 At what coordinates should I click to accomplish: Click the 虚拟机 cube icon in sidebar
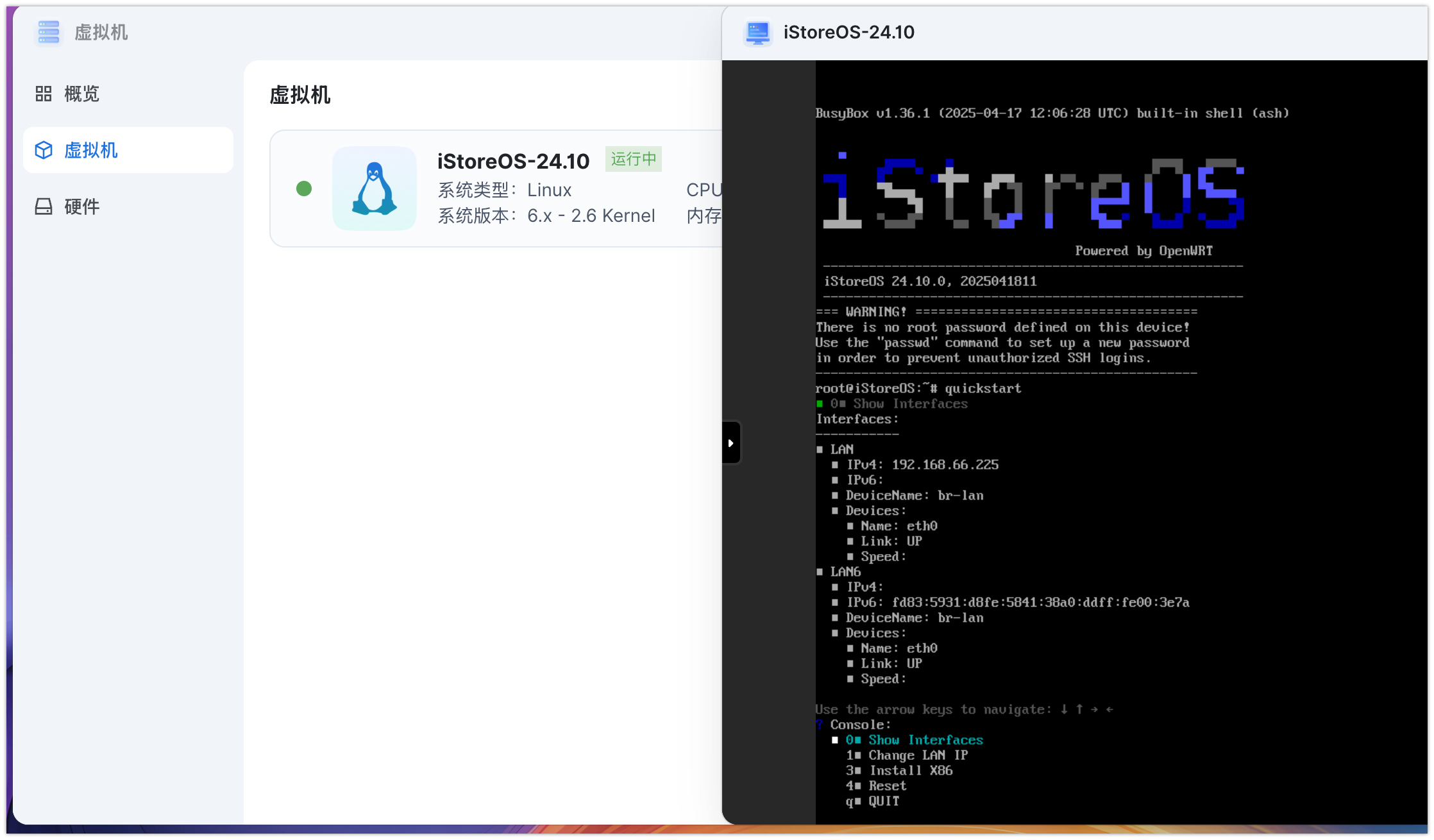[44, 150]
